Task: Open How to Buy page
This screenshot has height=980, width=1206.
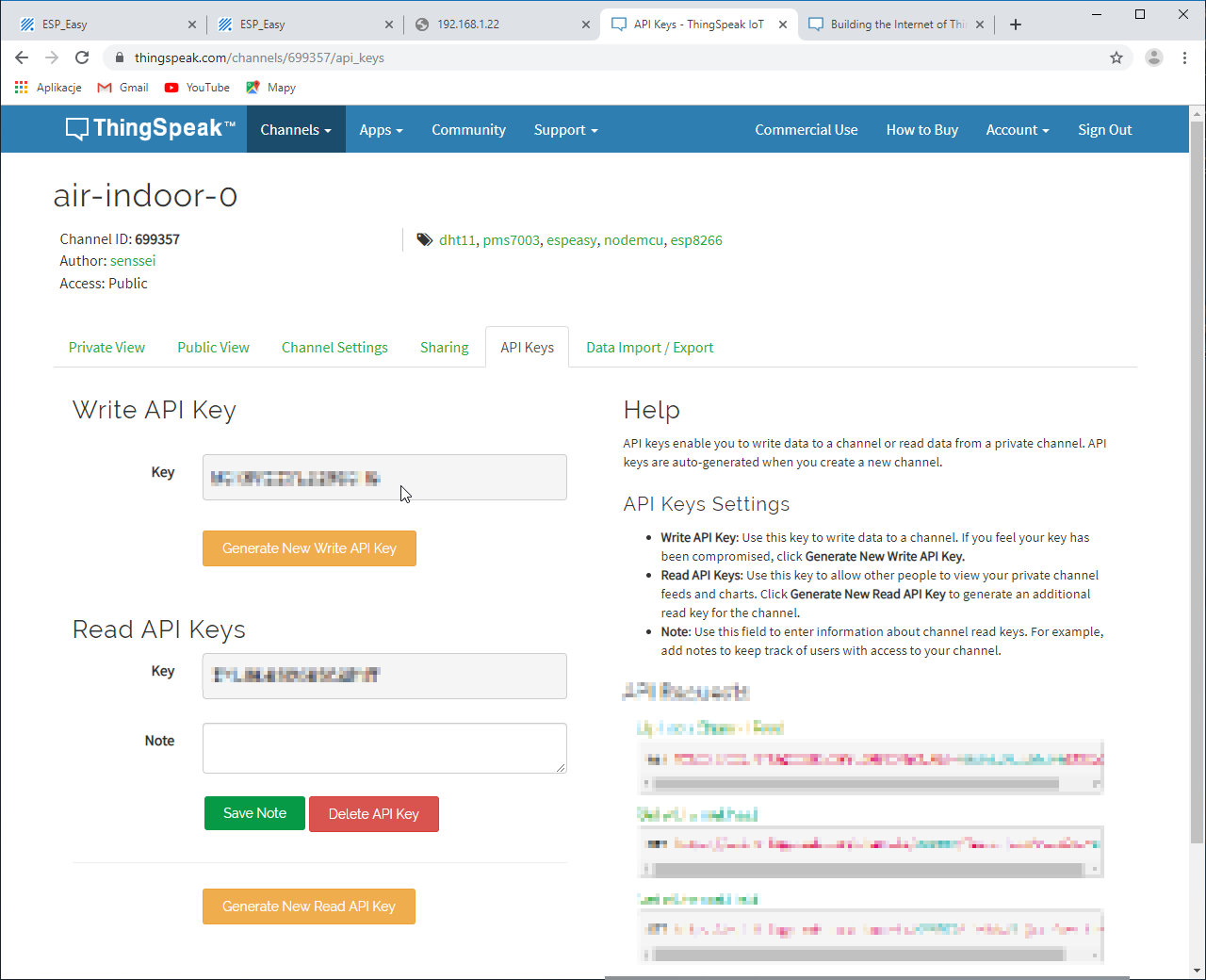Action: (x=922, y=130)
